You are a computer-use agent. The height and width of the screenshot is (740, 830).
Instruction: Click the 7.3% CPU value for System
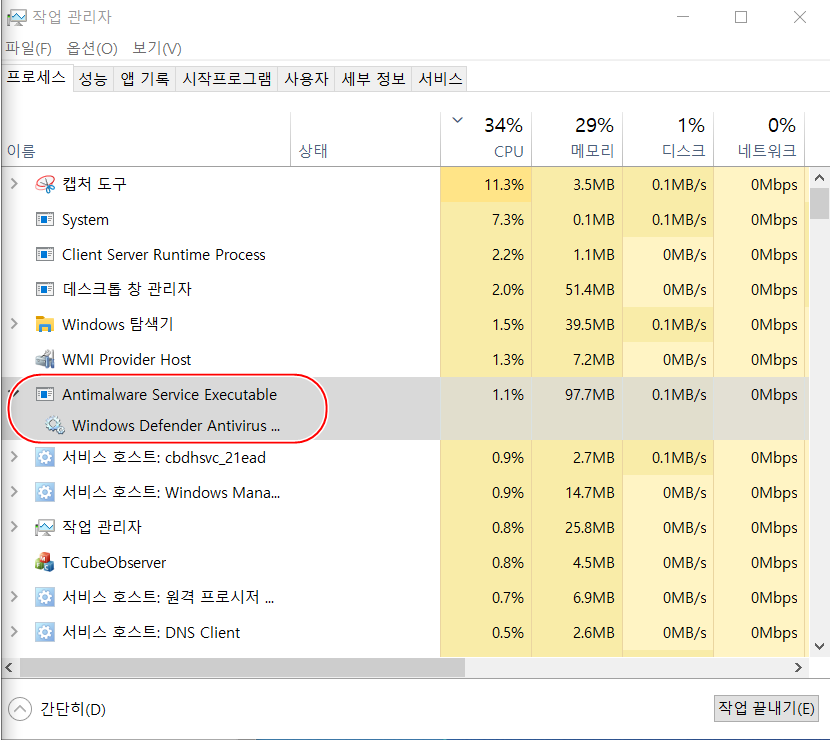click(x=508, y=220)
